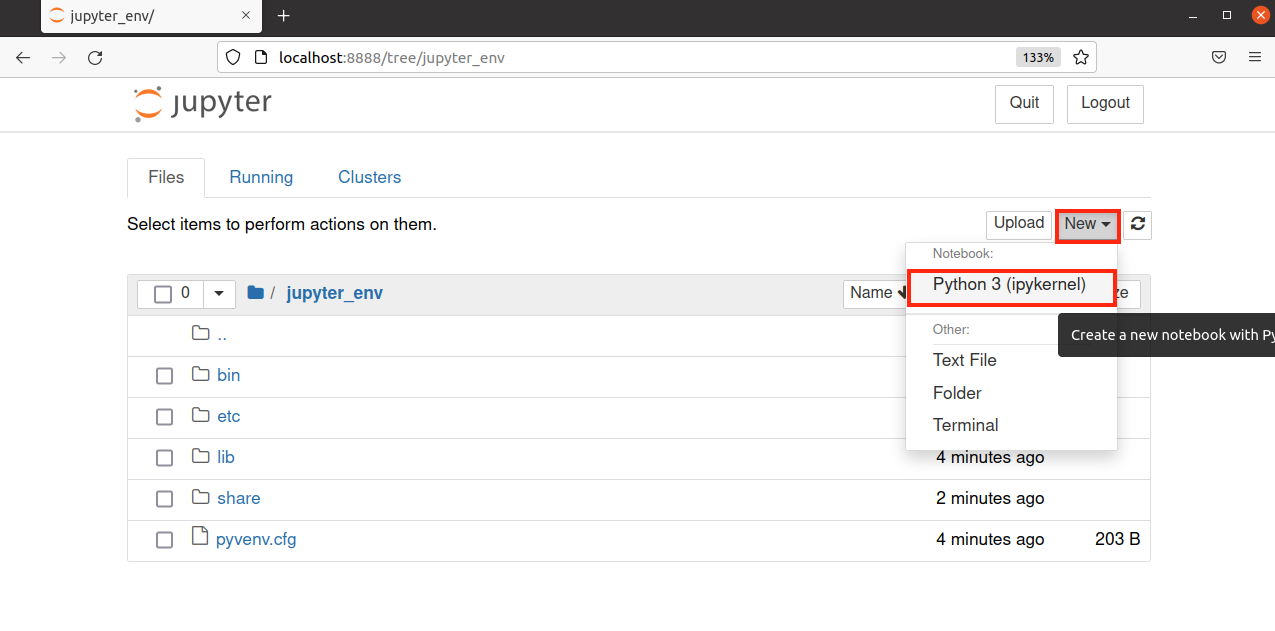The image size is (1275, 631).
Task: Check the box for pyvenv.cfg
Action: [x=164, y=540]
